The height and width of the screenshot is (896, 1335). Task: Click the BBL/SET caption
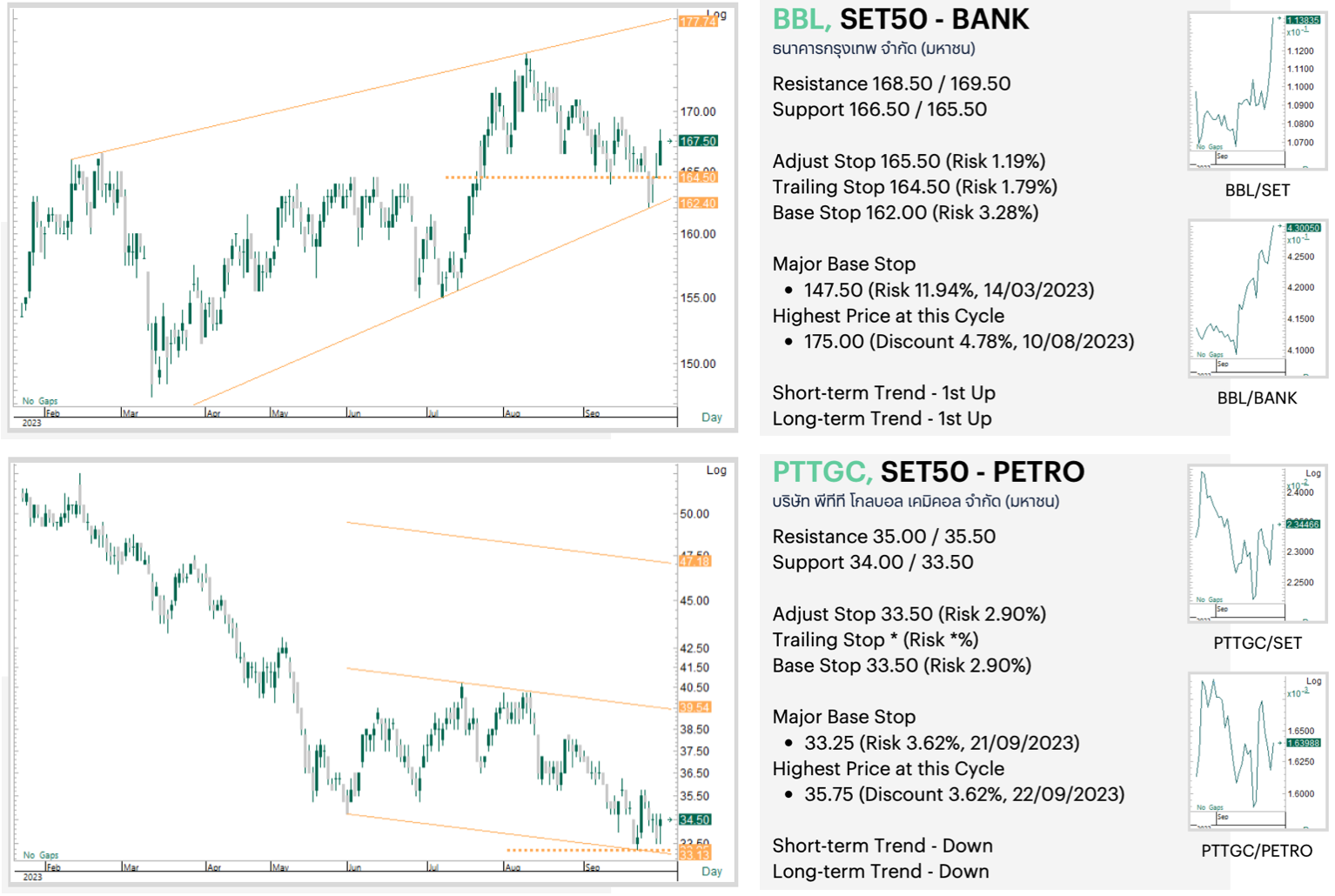1257,191
